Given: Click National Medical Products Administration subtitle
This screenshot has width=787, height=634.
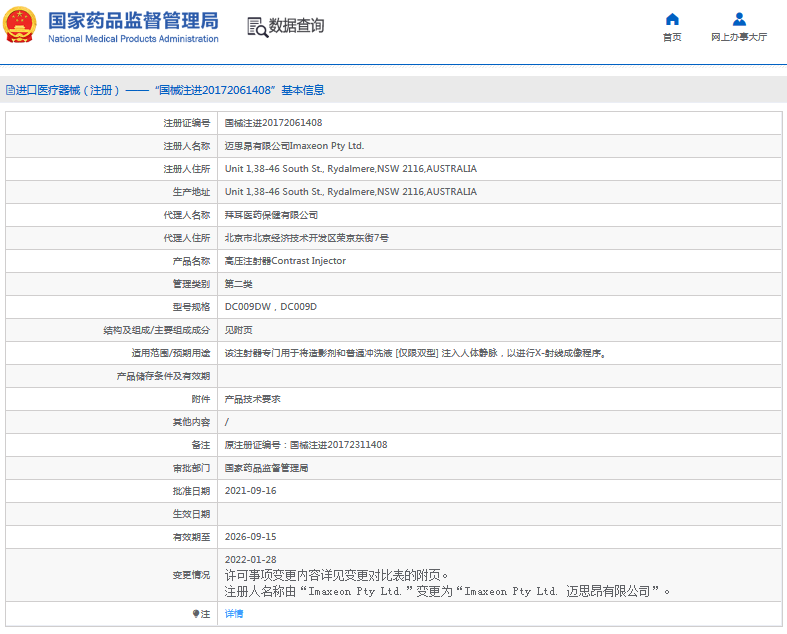Looking at the screenshot, I should pos(132,39).
